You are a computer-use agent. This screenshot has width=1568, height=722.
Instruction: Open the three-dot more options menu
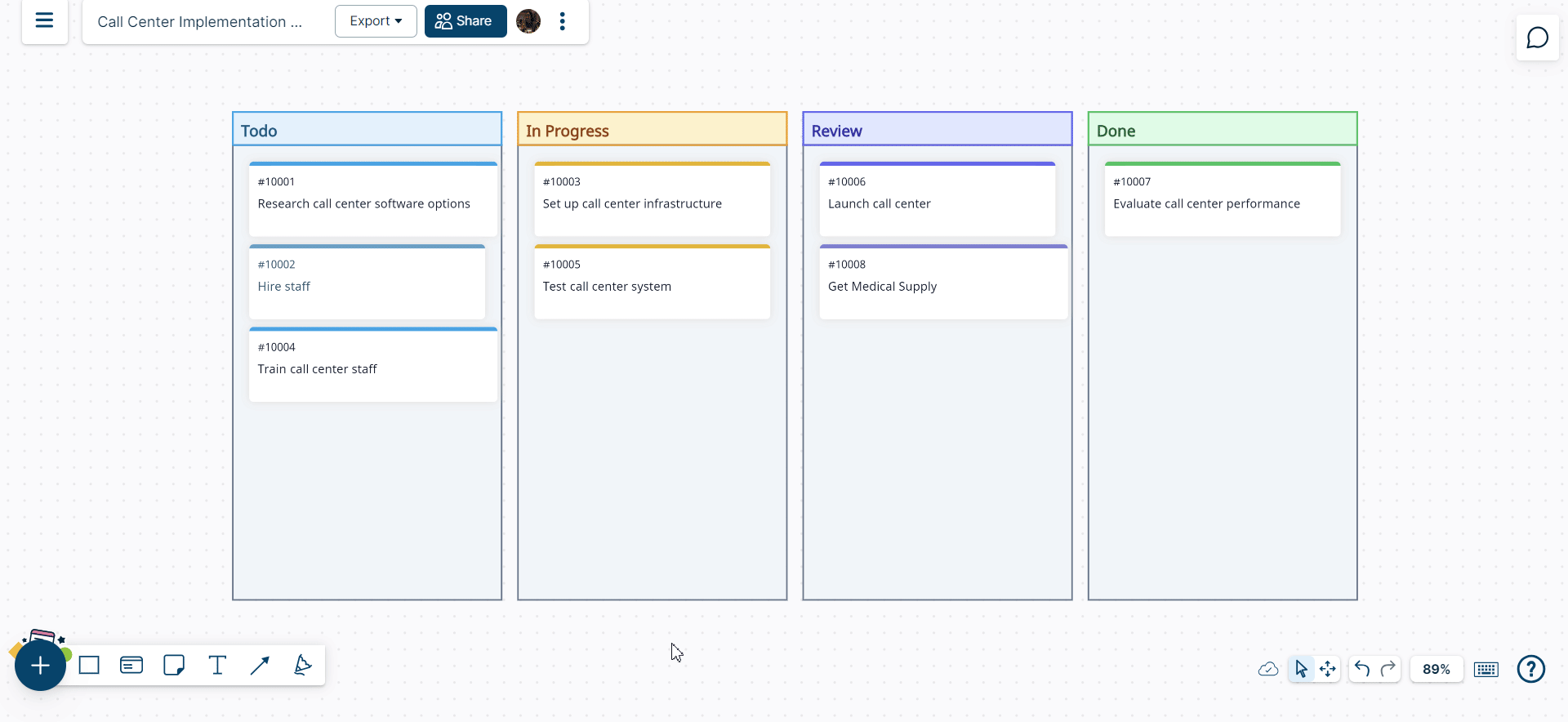(562, 21)
